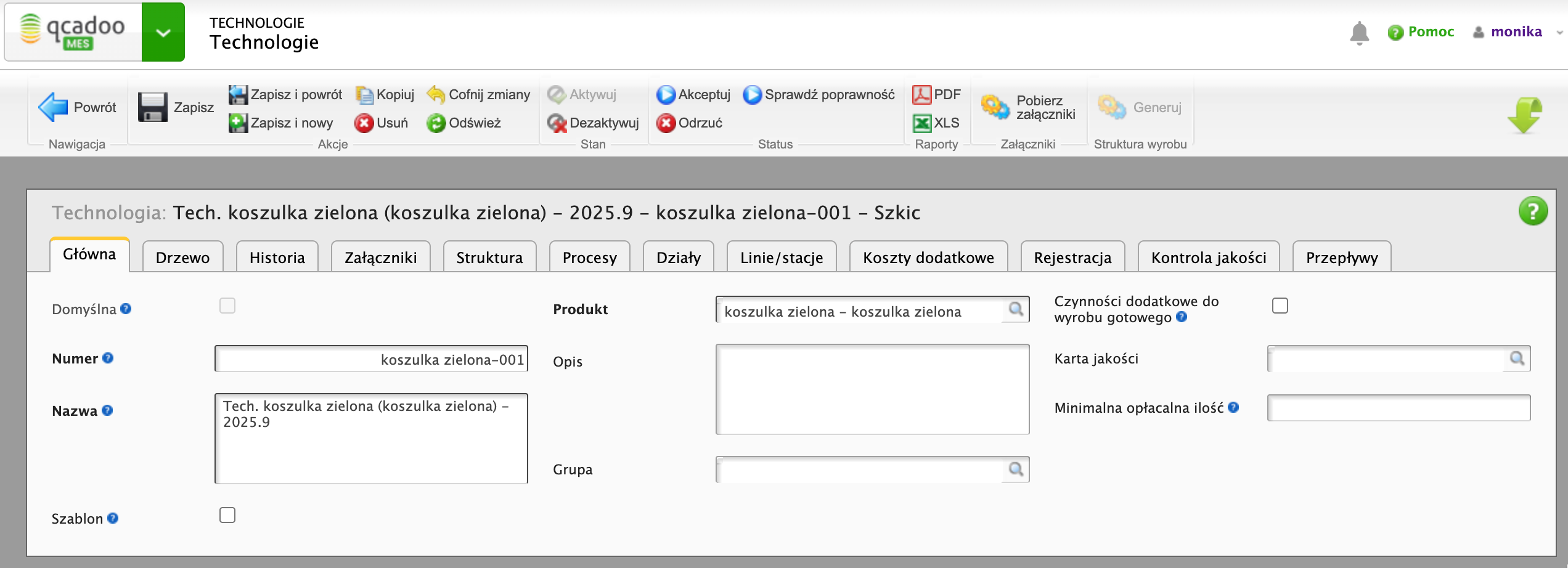Click into the Opis text area
Viewport: 1568px width, 568px height.
point(872,389)
